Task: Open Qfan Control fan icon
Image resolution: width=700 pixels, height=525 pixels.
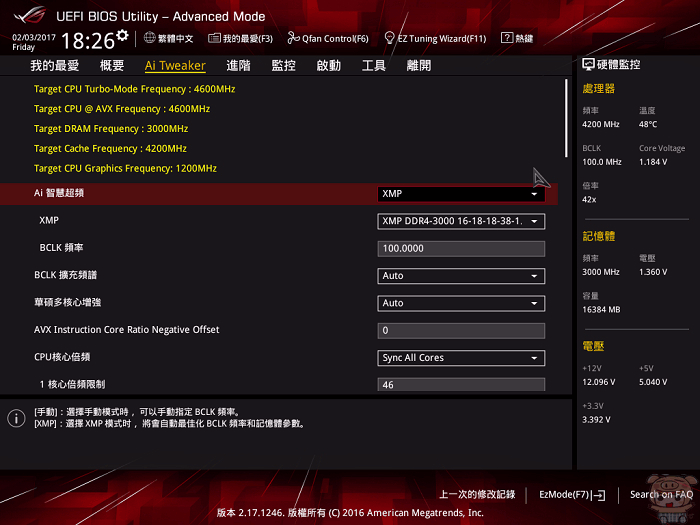Action: [293, 38]
